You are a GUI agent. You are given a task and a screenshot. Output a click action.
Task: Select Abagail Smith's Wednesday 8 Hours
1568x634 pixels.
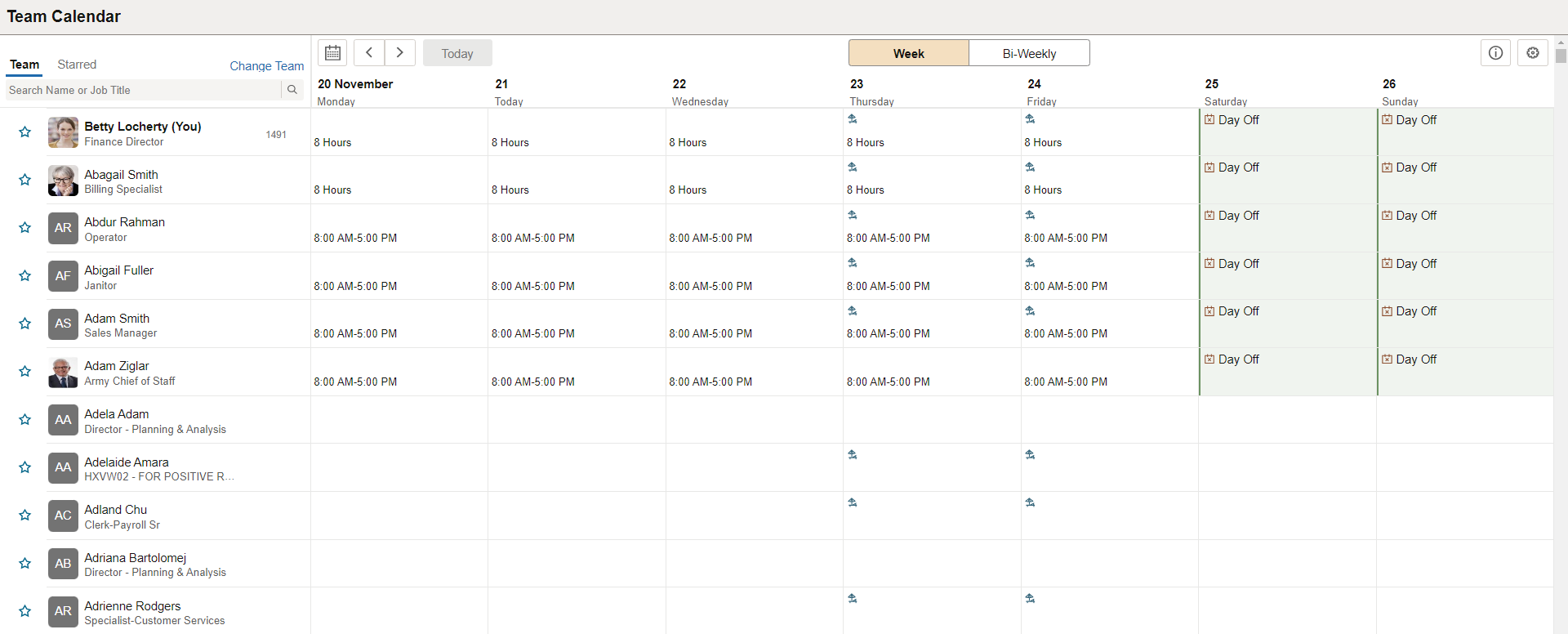coord(688,190)
